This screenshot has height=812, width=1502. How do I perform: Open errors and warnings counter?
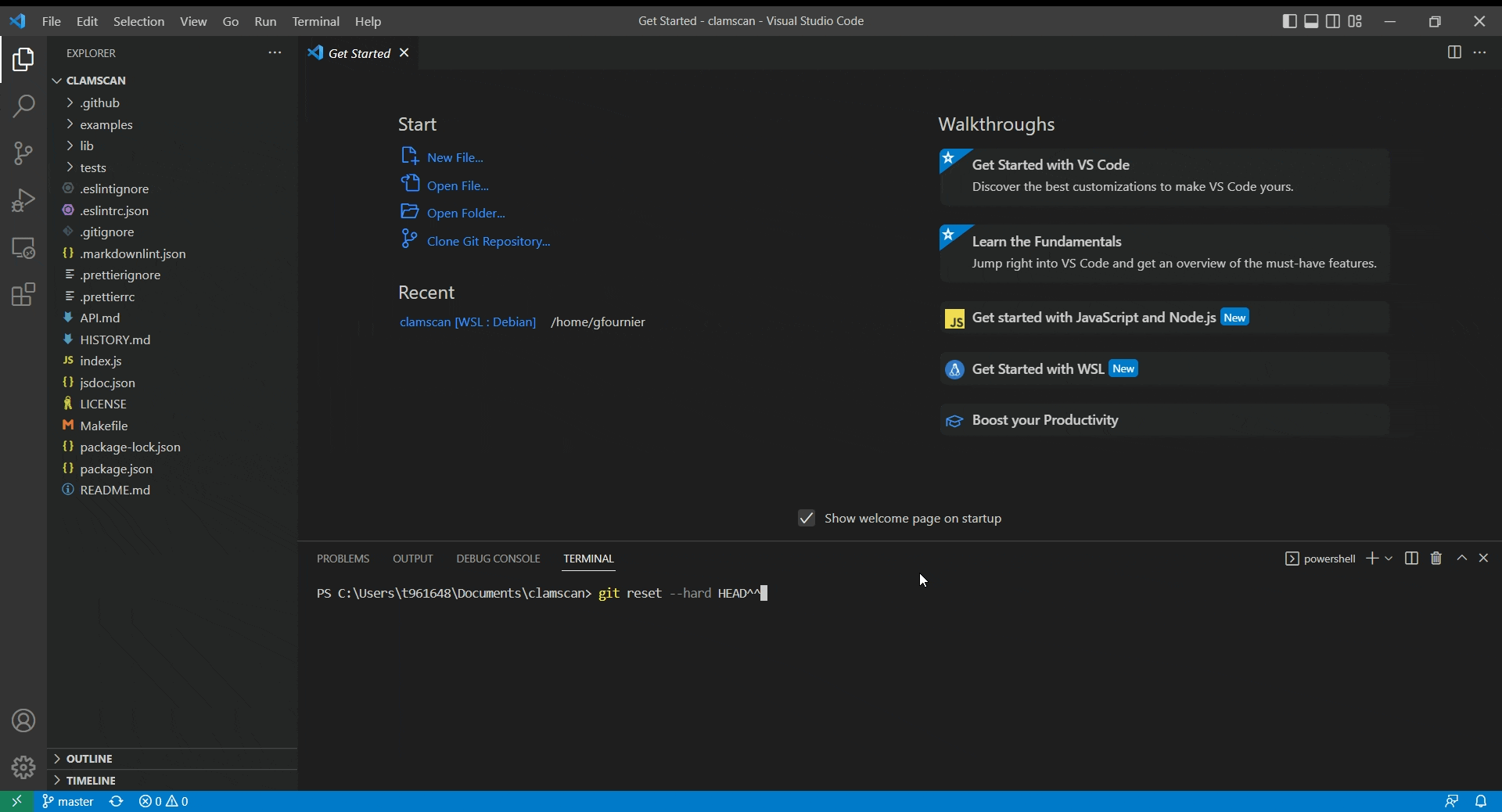click(x=163, y=801)
